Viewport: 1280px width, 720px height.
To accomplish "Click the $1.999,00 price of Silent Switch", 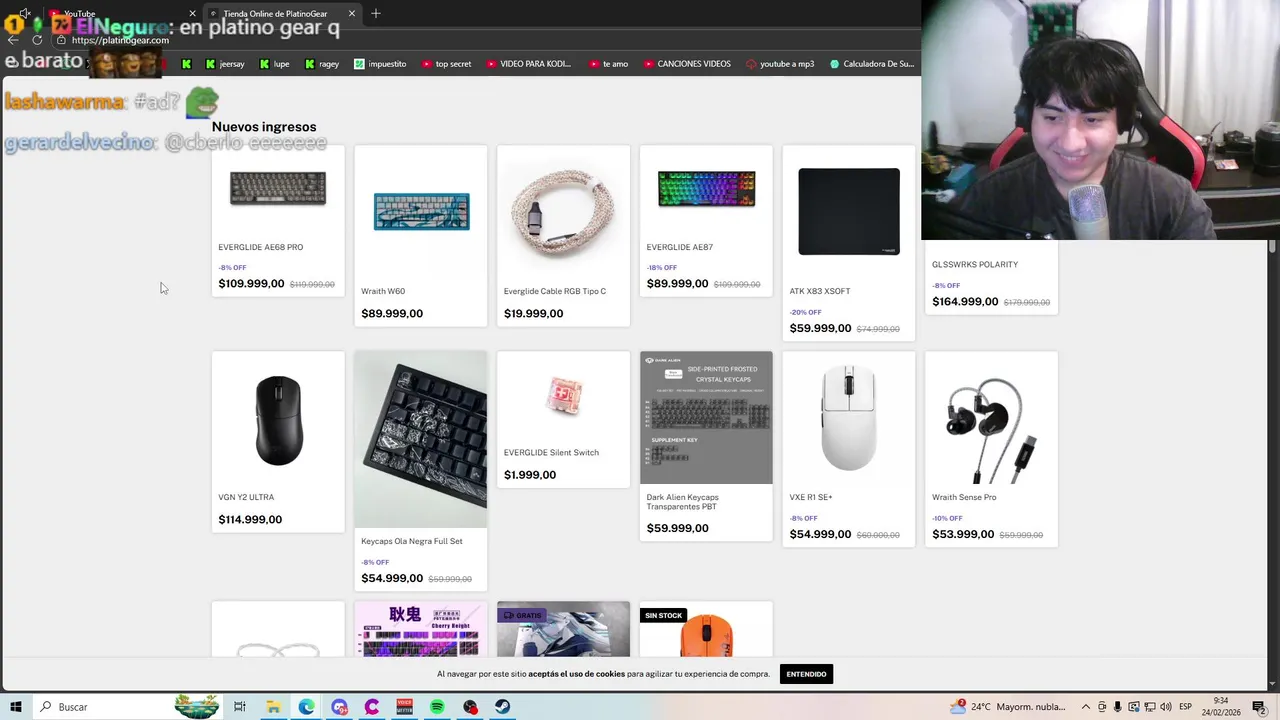I will (530, 475).
